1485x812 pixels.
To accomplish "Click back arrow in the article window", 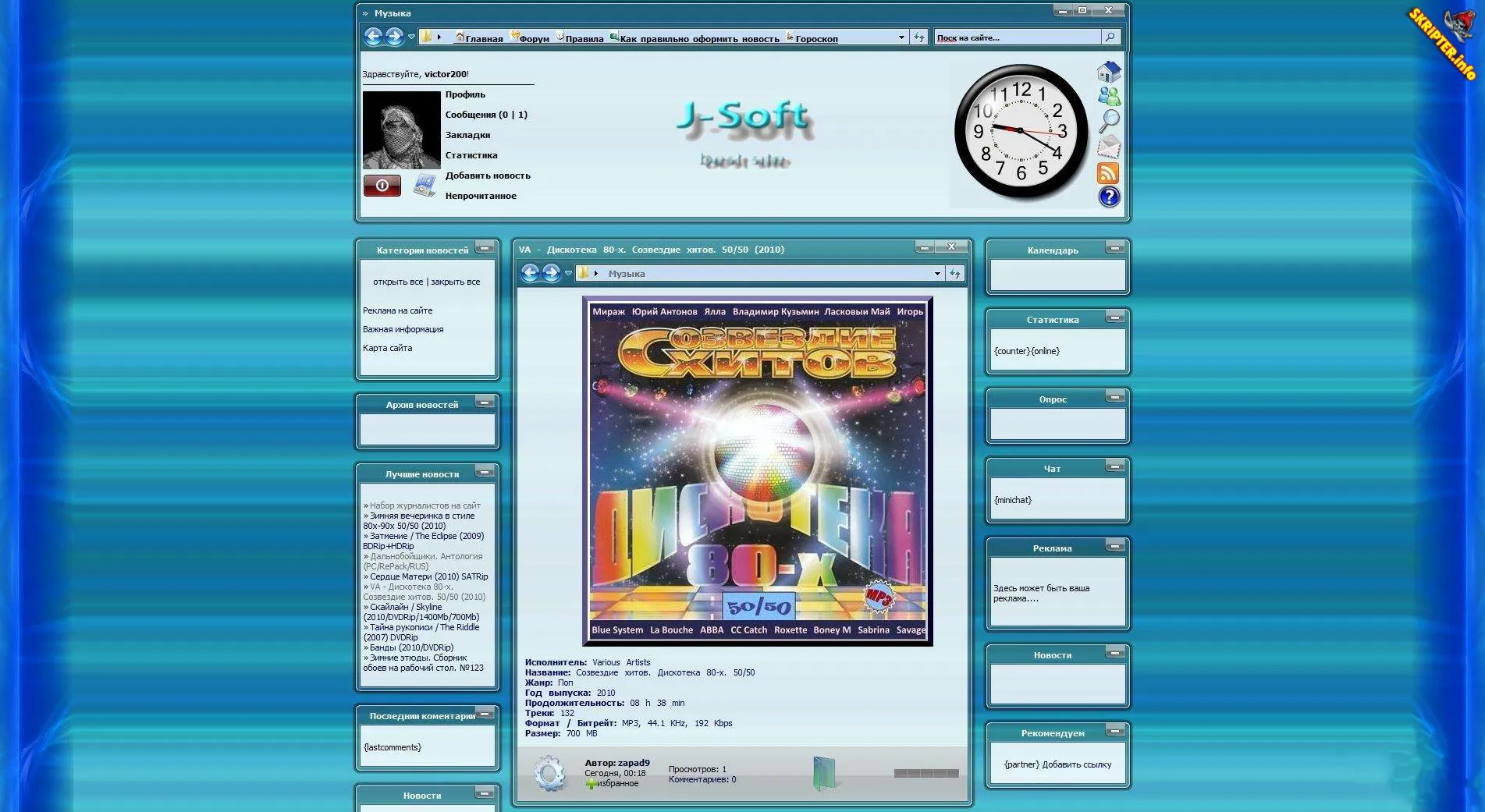I will coord(530,273).
